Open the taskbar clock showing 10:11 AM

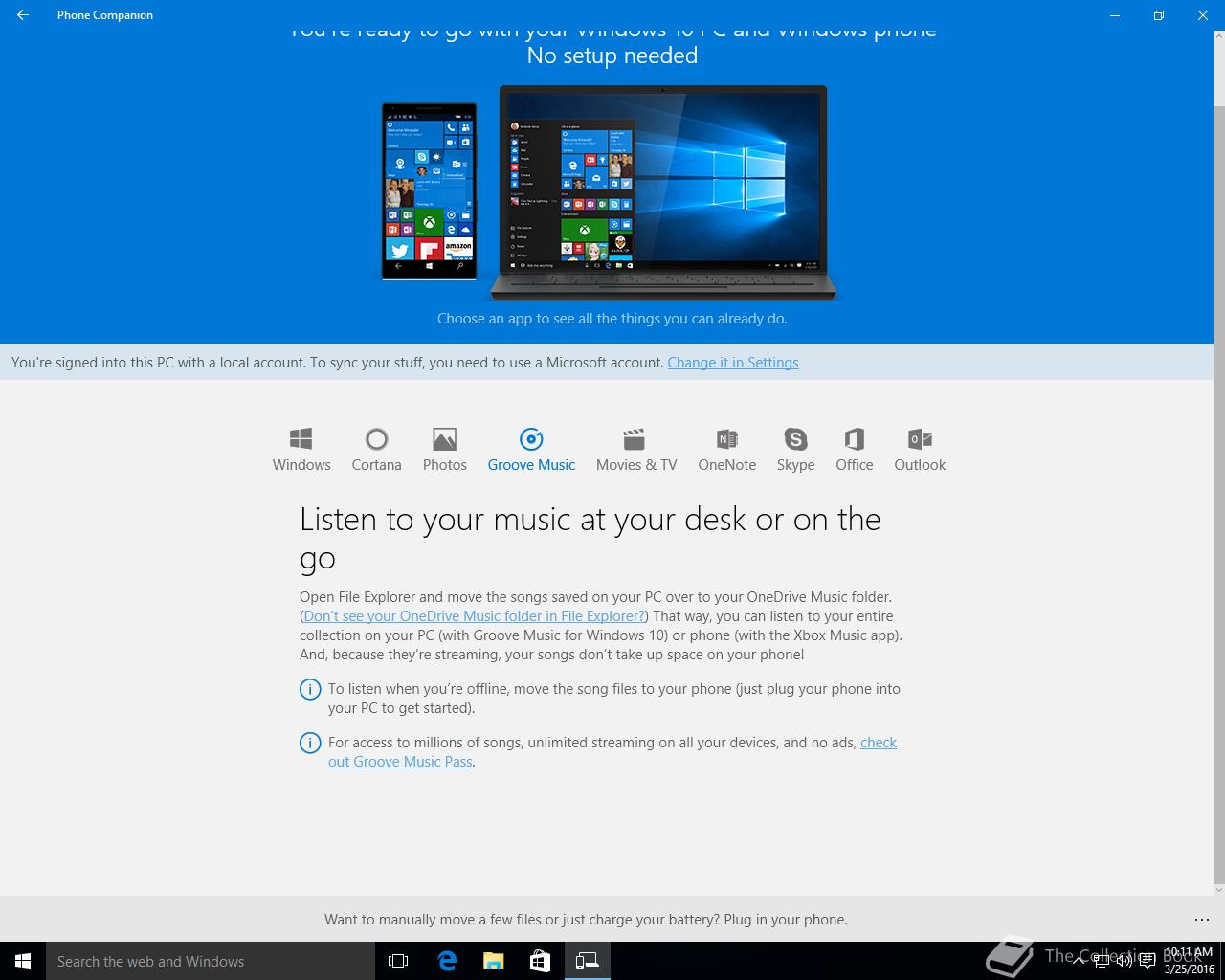click(x=1189, y=961)
